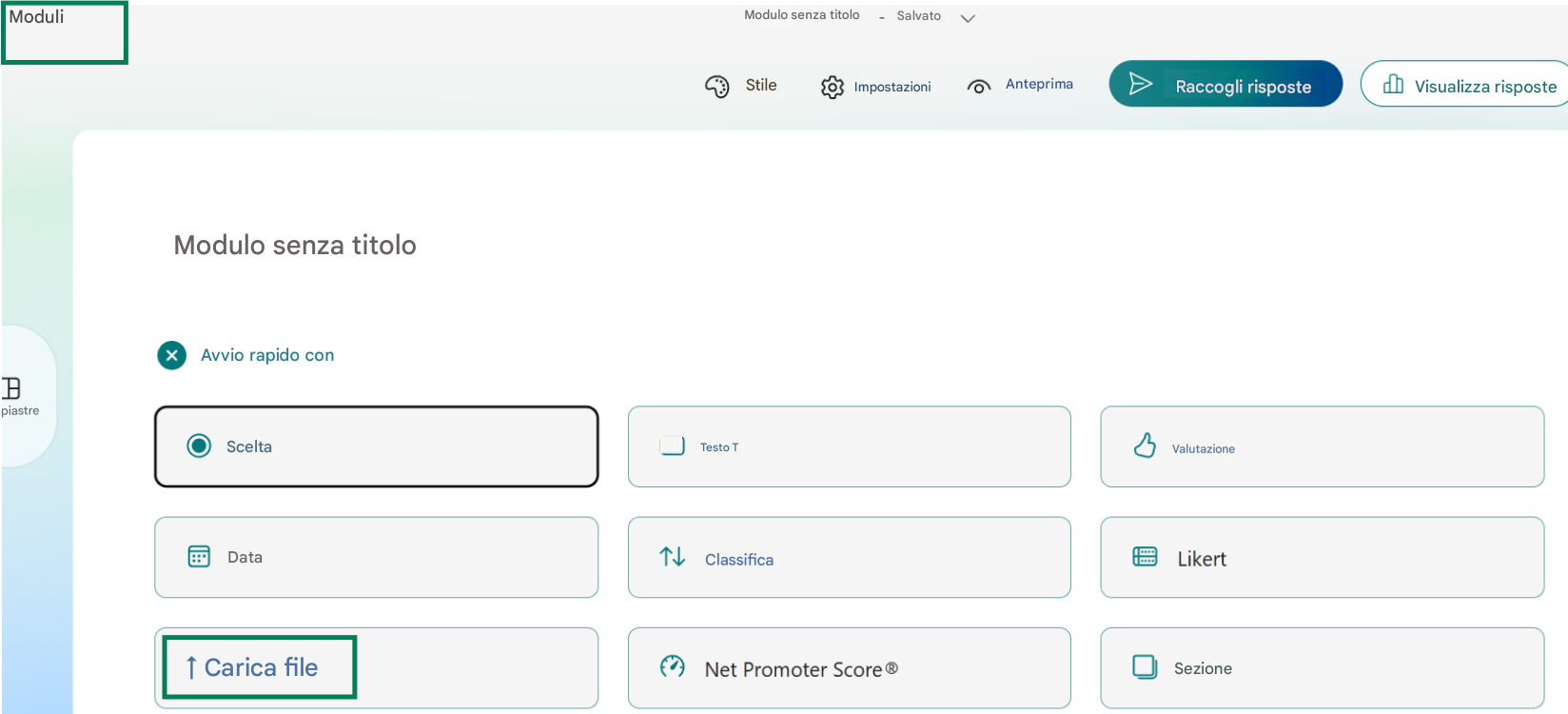Screen dimensions: 1568x714
Task: Click the Sezione icon
Action: pyautogui.click(x=1145, y=666)
